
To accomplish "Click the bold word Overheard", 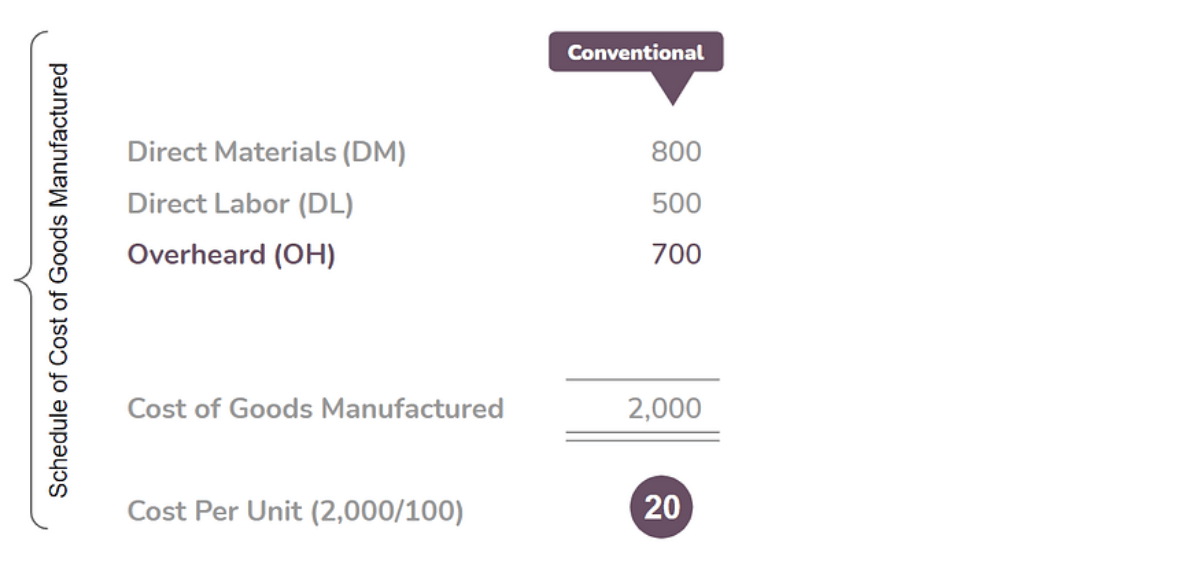I will pos(194,255).
